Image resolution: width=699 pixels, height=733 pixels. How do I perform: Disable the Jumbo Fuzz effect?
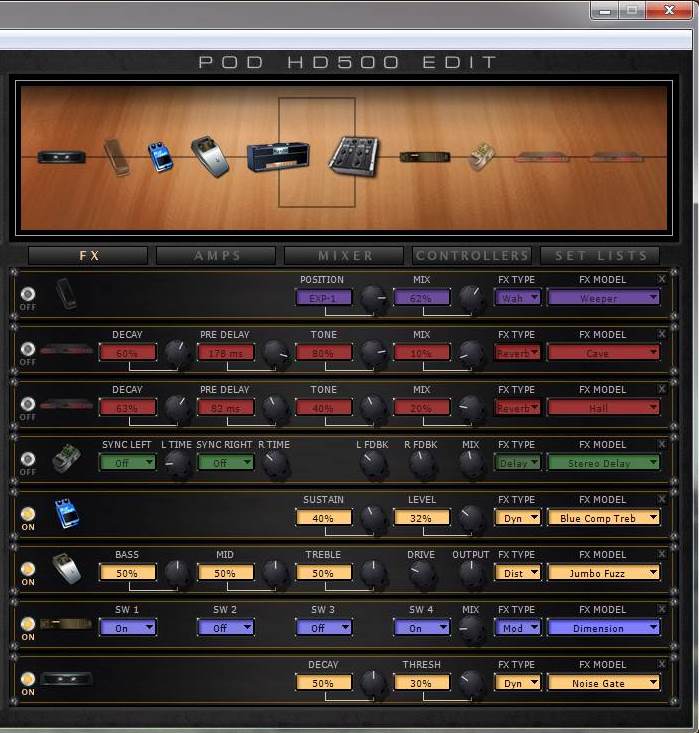tap(28, 569)
